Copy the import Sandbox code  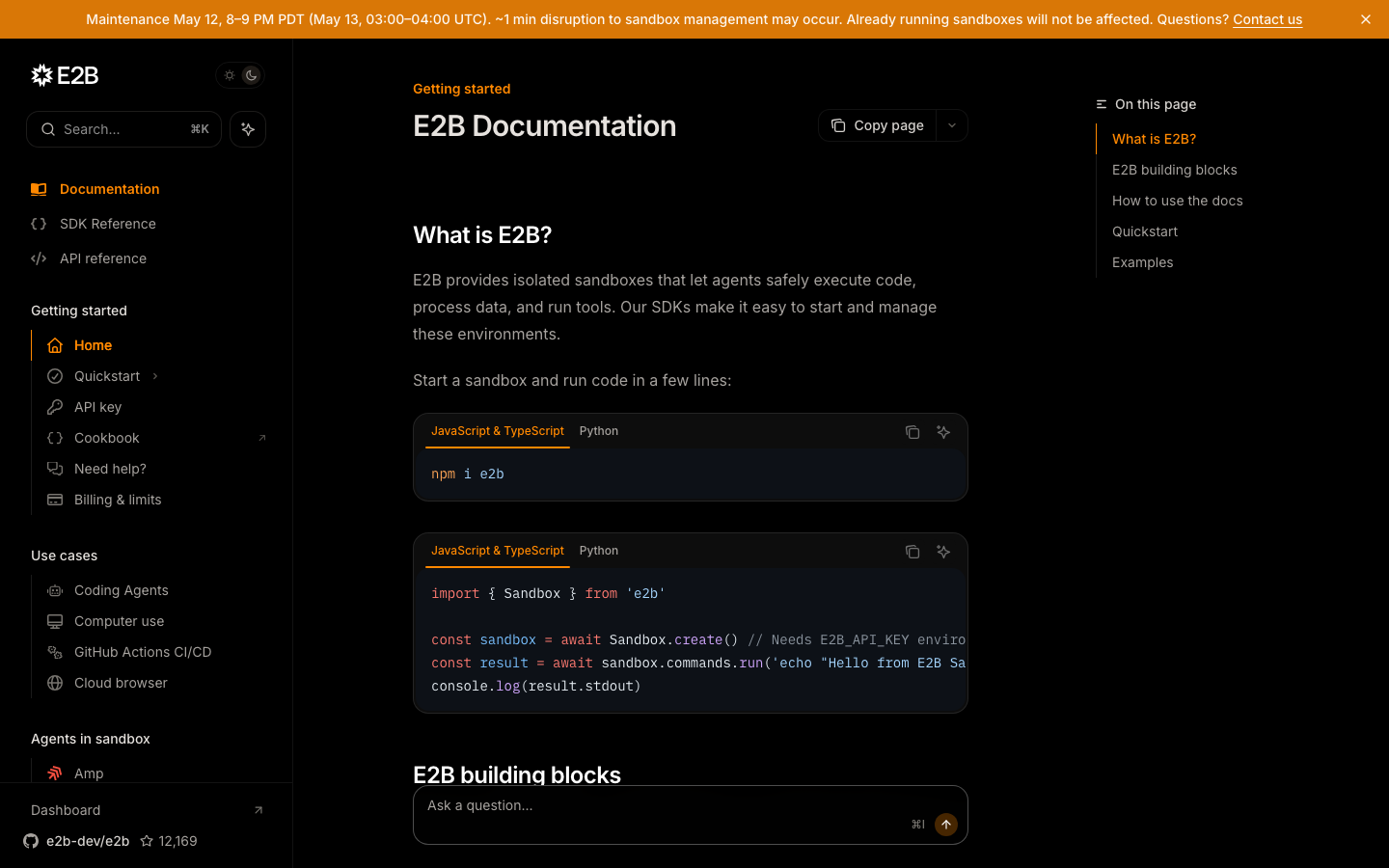912,552
